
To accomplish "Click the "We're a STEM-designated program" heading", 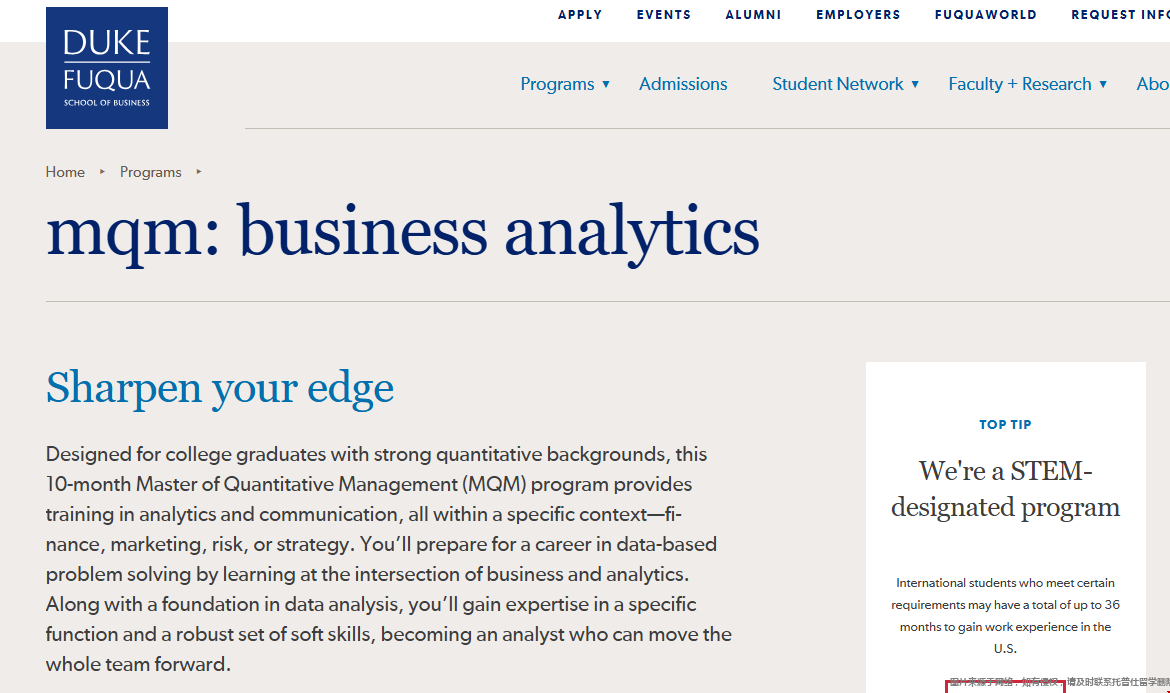I will [1005, 489].
